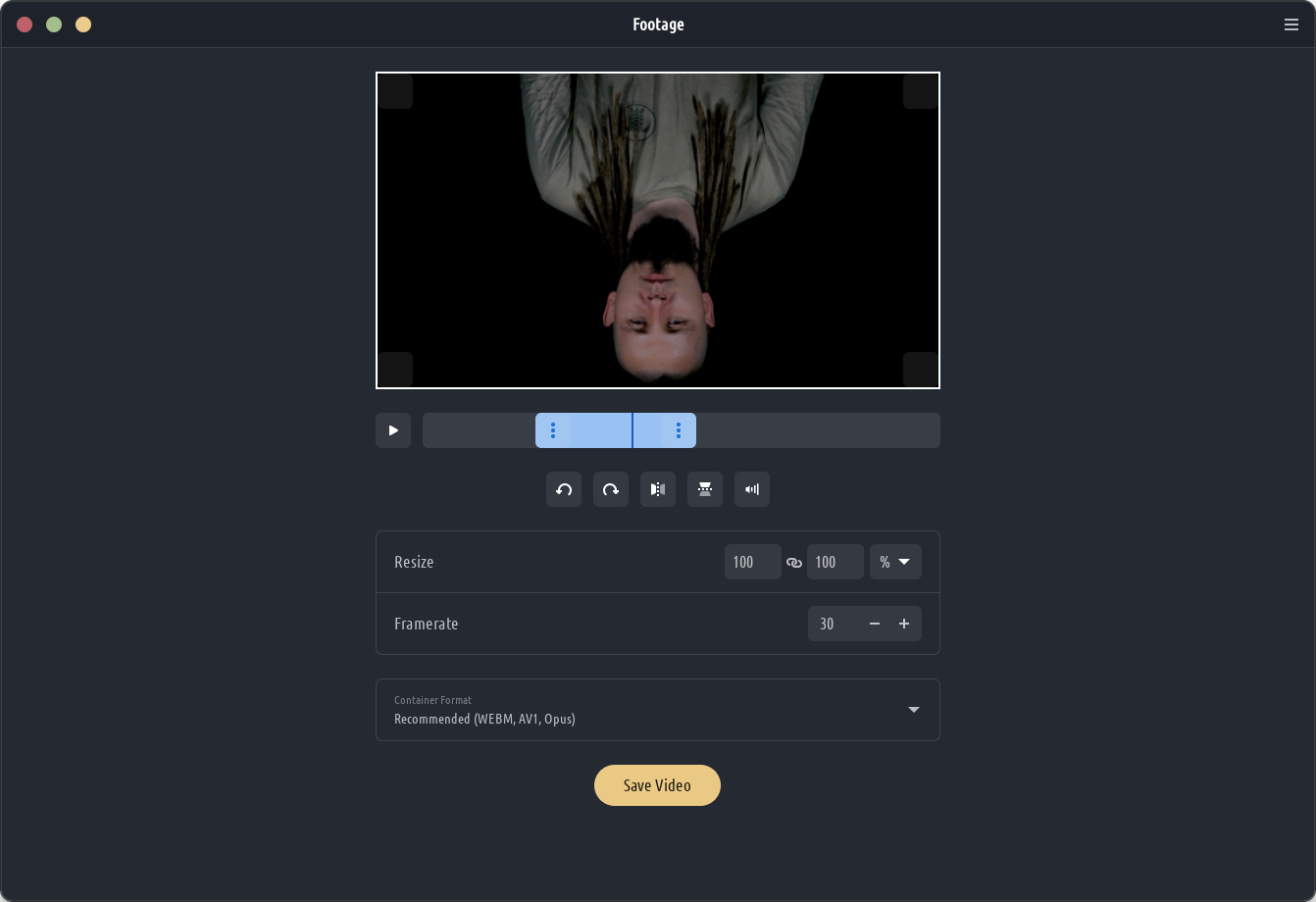Click the Save Video button
The height and width of the screenshot is (902, 1316).
coord(657,785)
